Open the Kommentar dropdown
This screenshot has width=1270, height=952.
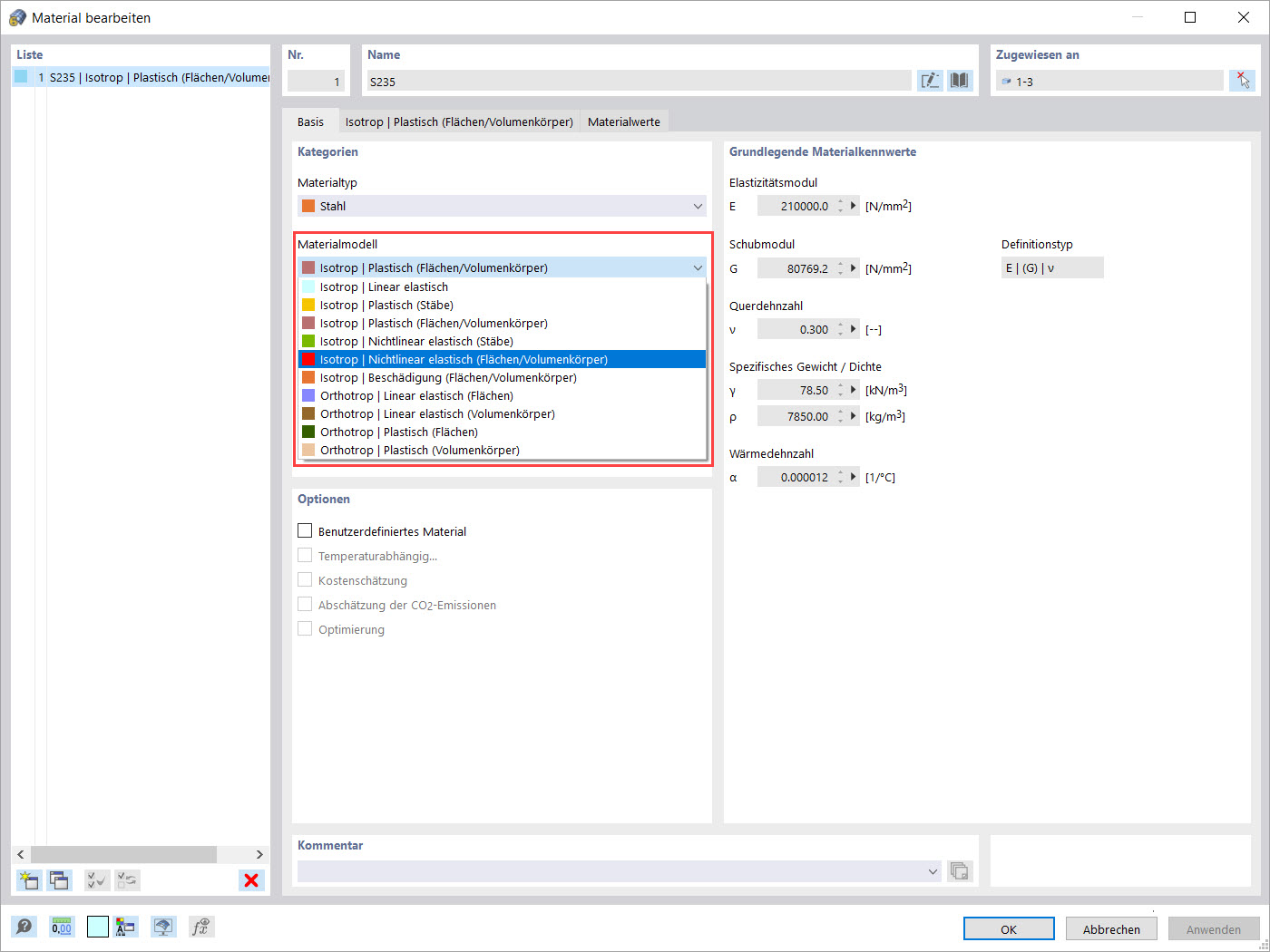point(932,870)
